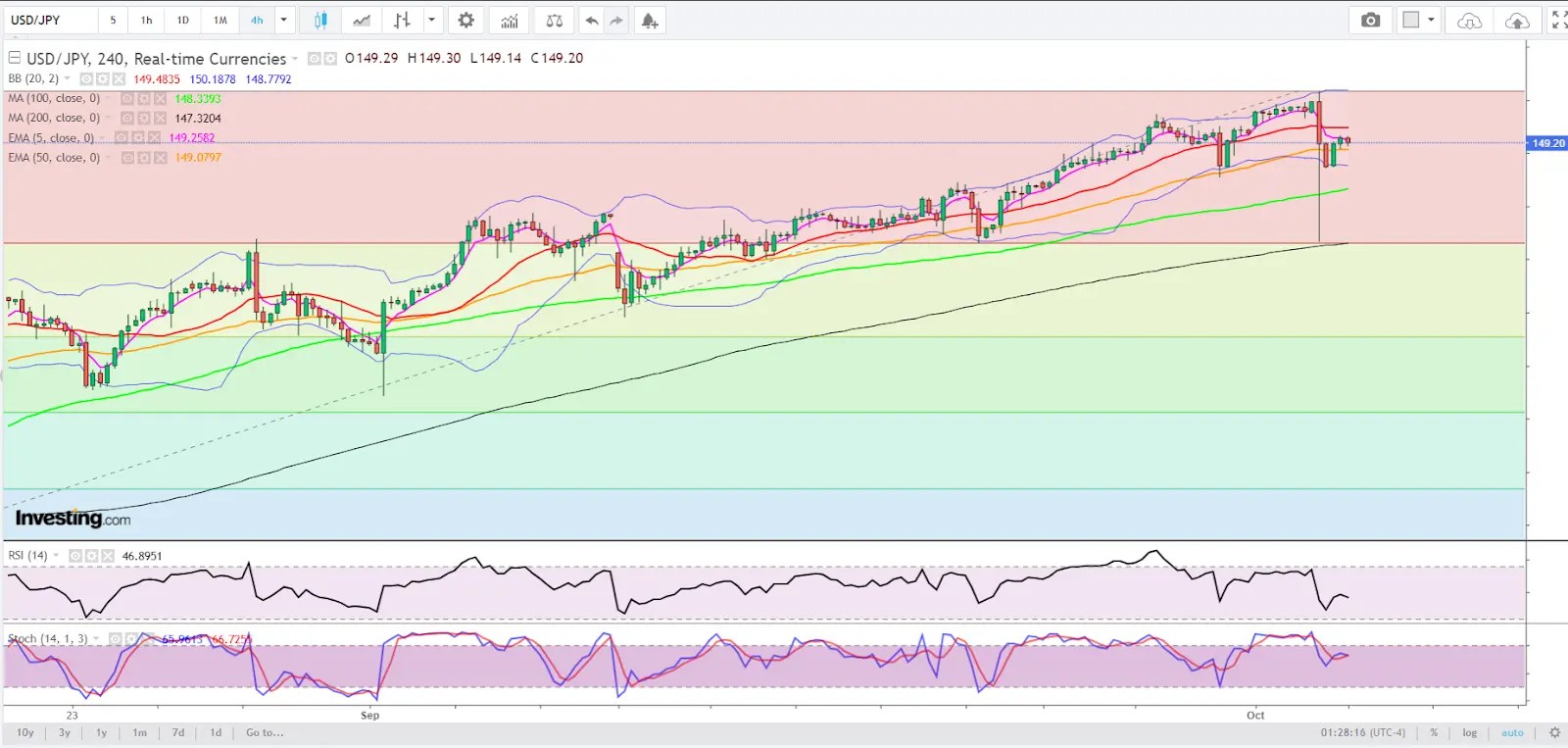Select the 5 minute interval

tap(113, 21)
